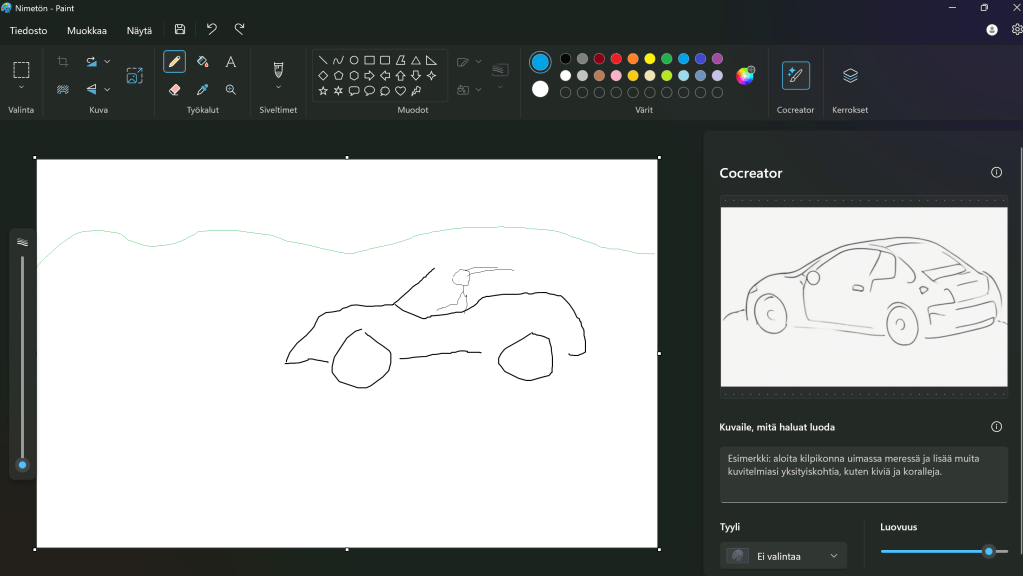Click the Save button in title bar
Screen dimensions: 1023x576
point(180,30)
